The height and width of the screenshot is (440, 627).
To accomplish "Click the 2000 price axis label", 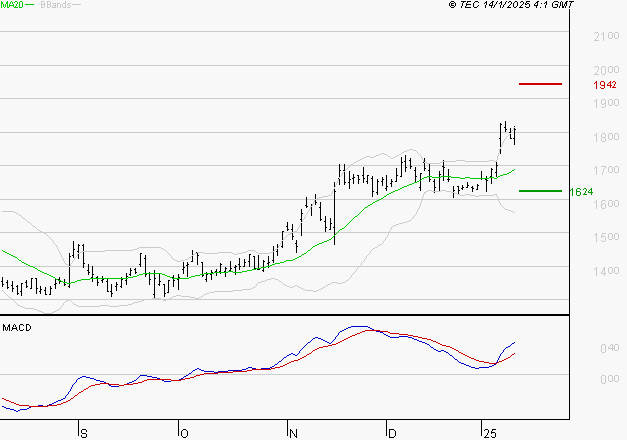I will point(606,70).
